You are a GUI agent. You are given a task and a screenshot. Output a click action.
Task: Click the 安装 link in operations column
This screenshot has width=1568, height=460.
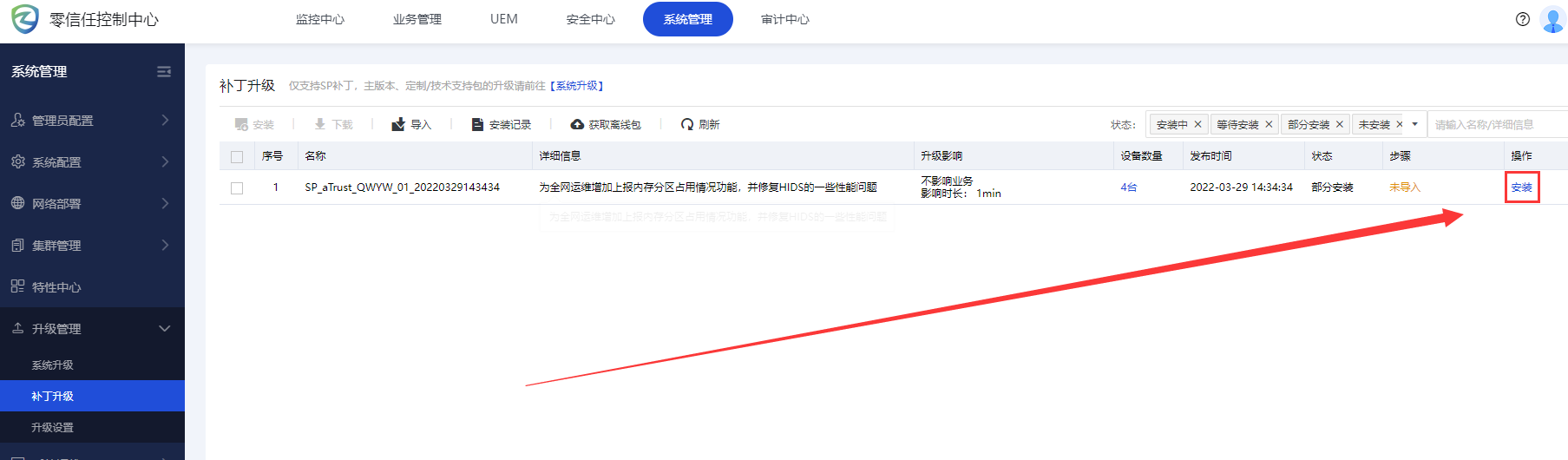pos(1521,187)
